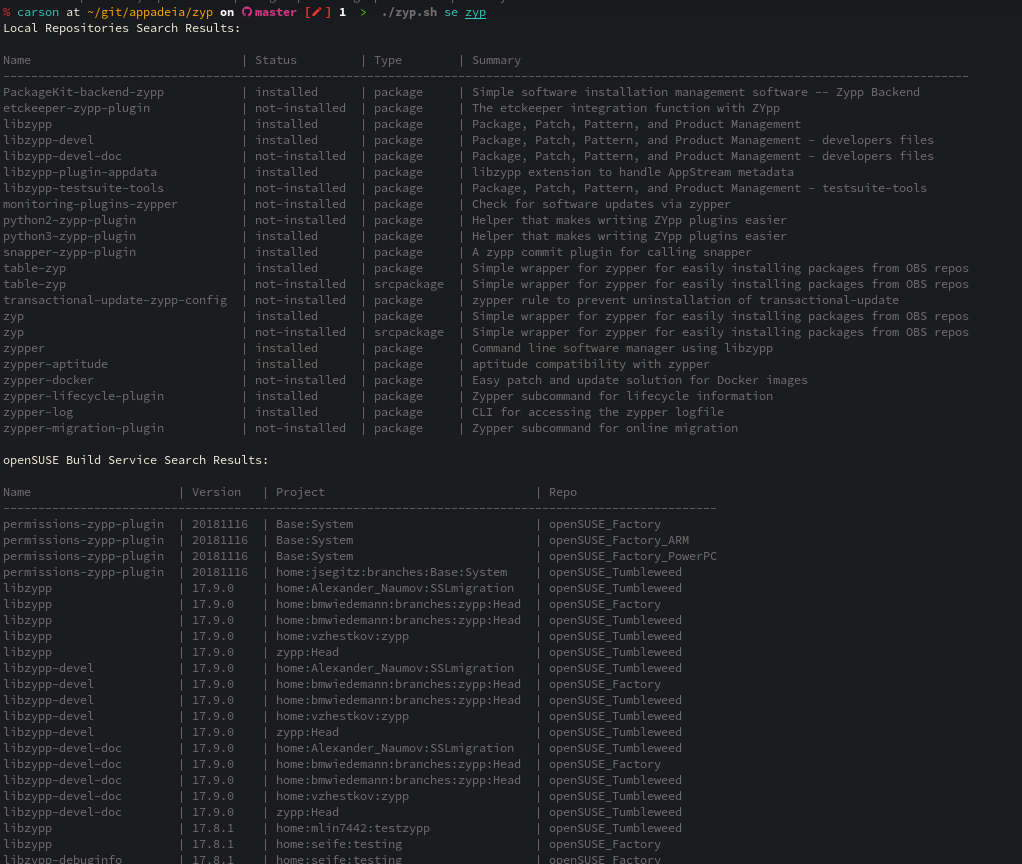Select the ~/git/appadeia/zyp path text
This screenshot has height=864, width=1022.
[x=150, y=12]
